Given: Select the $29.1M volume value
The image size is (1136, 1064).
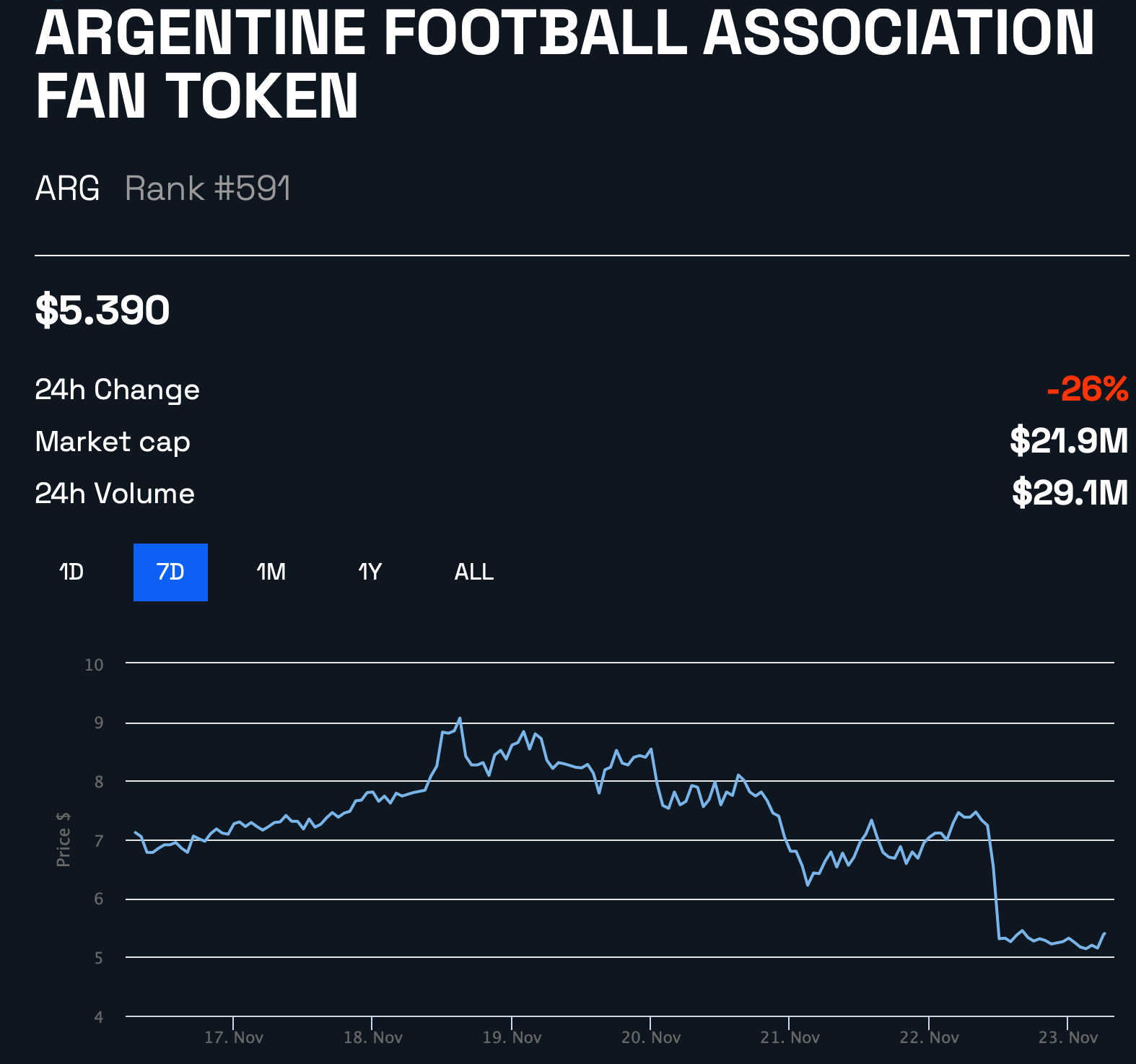Looking at the screenshot, I should click(1070, 493).
